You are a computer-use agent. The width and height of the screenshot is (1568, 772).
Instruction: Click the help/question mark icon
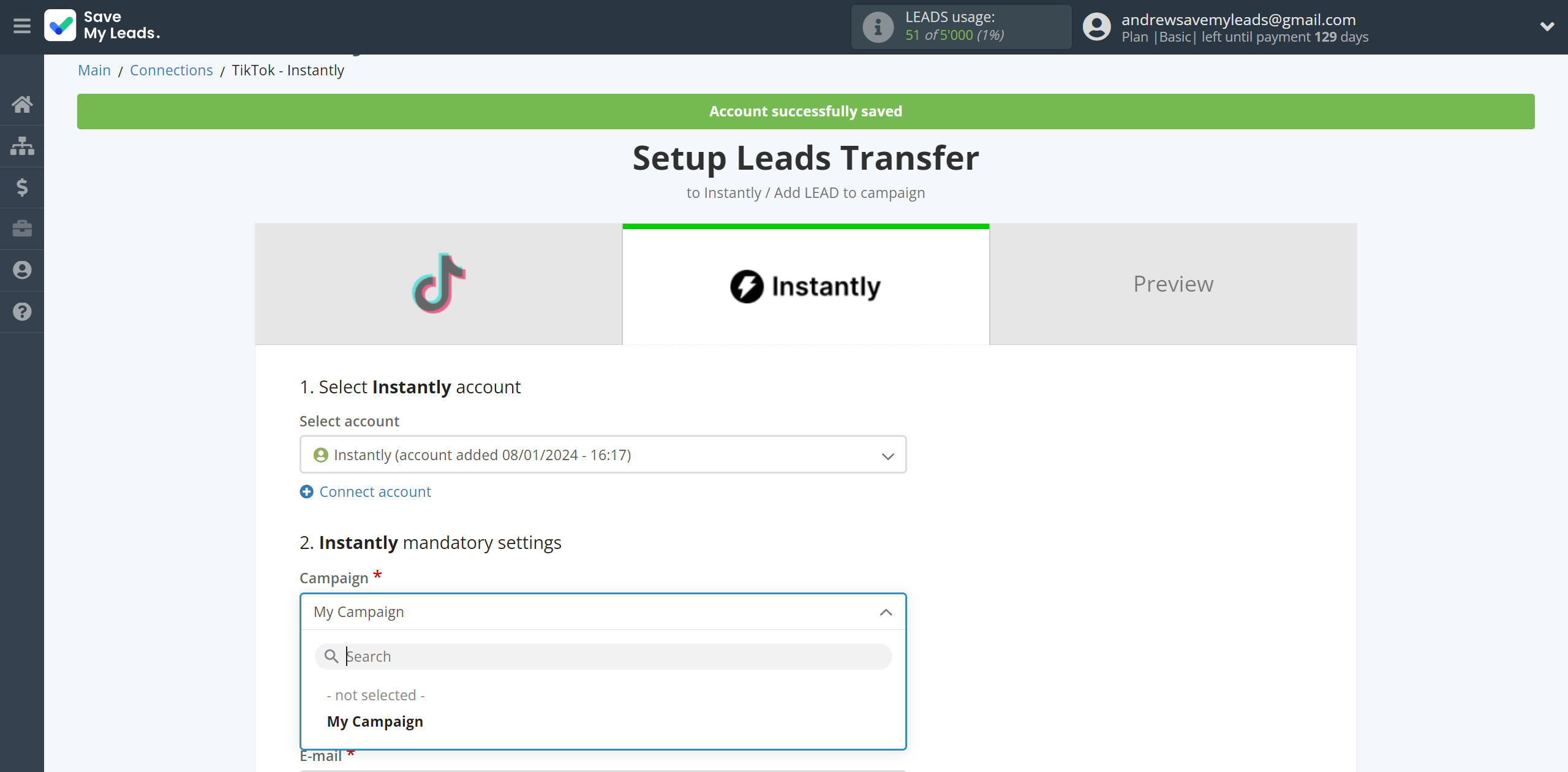pyautogui.click(x=22, y=311)
